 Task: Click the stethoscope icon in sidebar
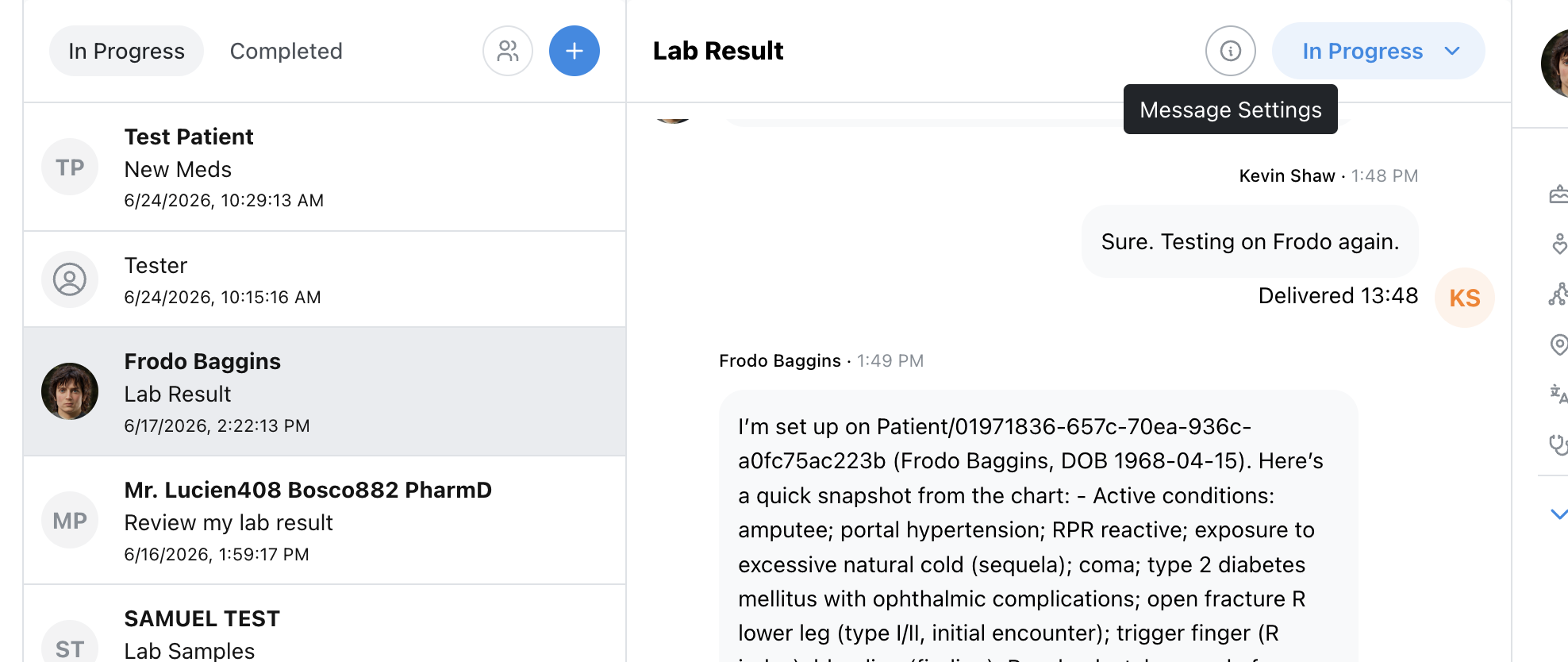pyautogui.click(x=1558, y=445)
